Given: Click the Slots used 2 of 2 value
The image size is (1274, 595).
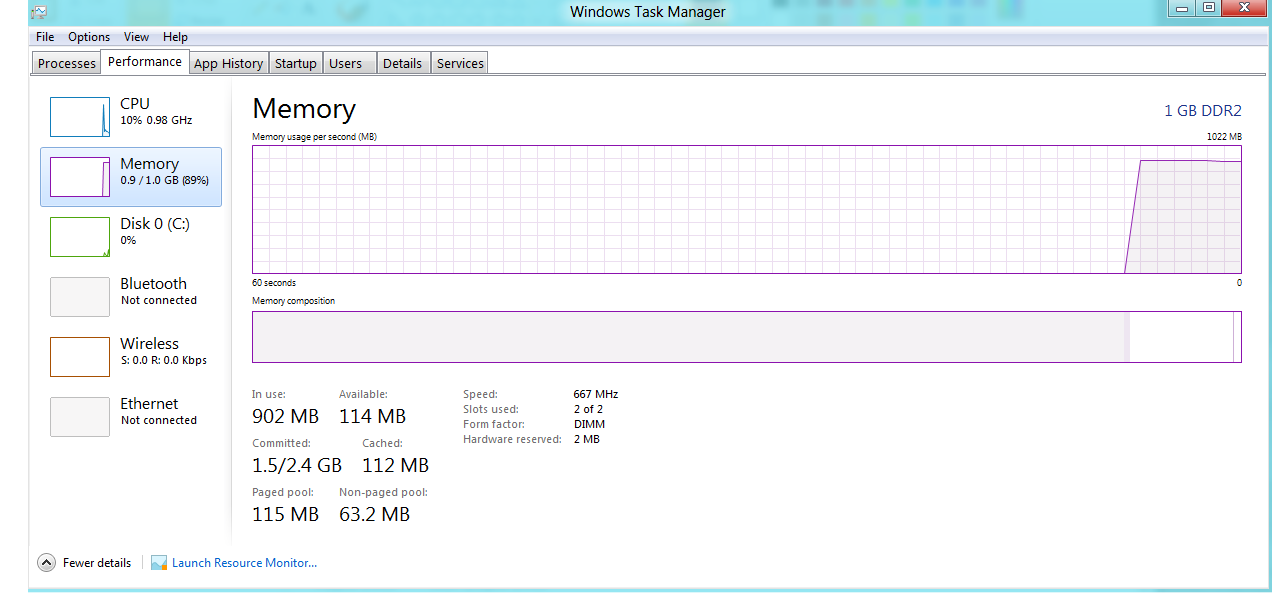Looking at the screenshot, I should coord(588,409).
